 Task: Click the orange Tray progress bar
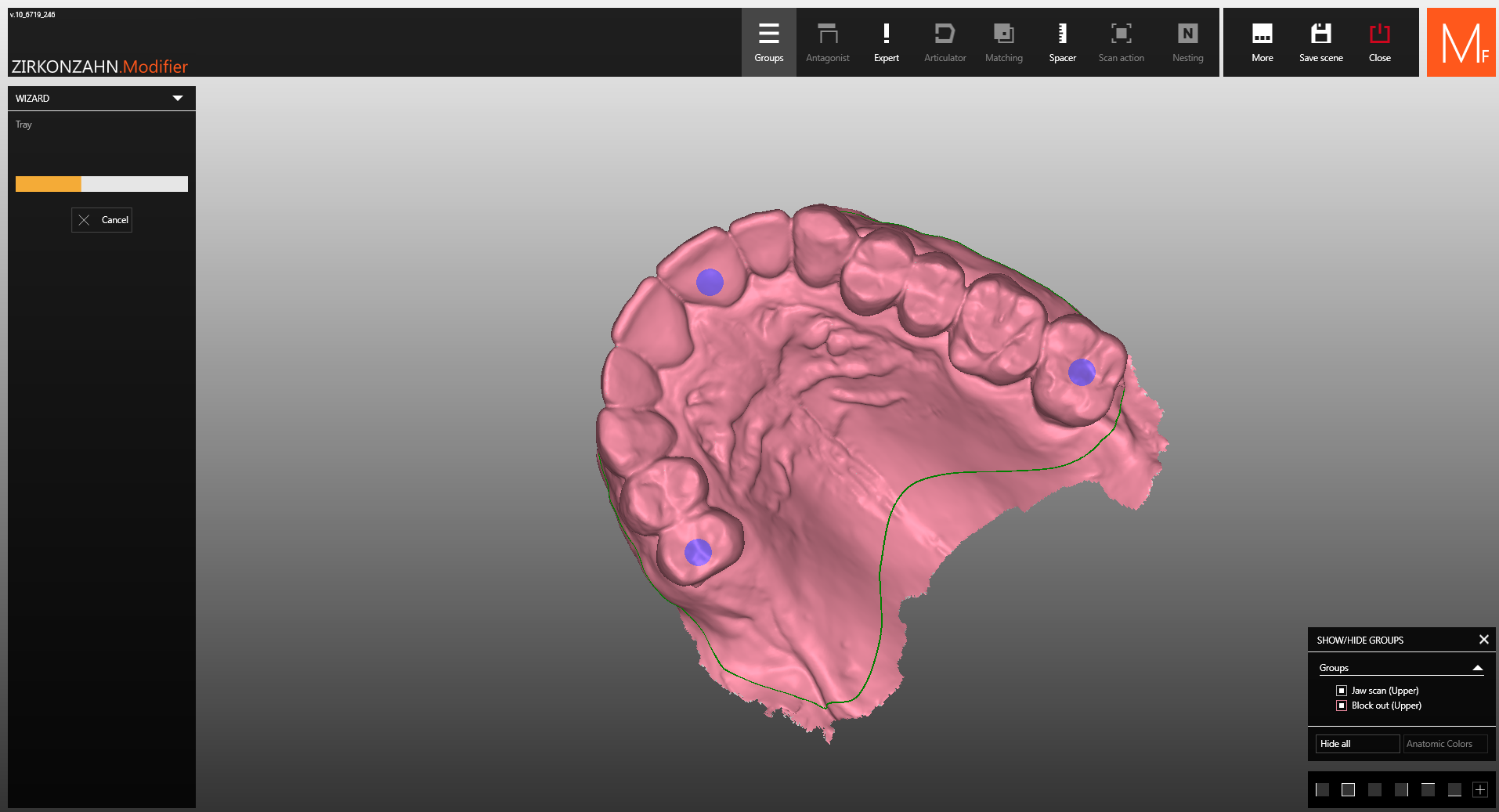49,184
